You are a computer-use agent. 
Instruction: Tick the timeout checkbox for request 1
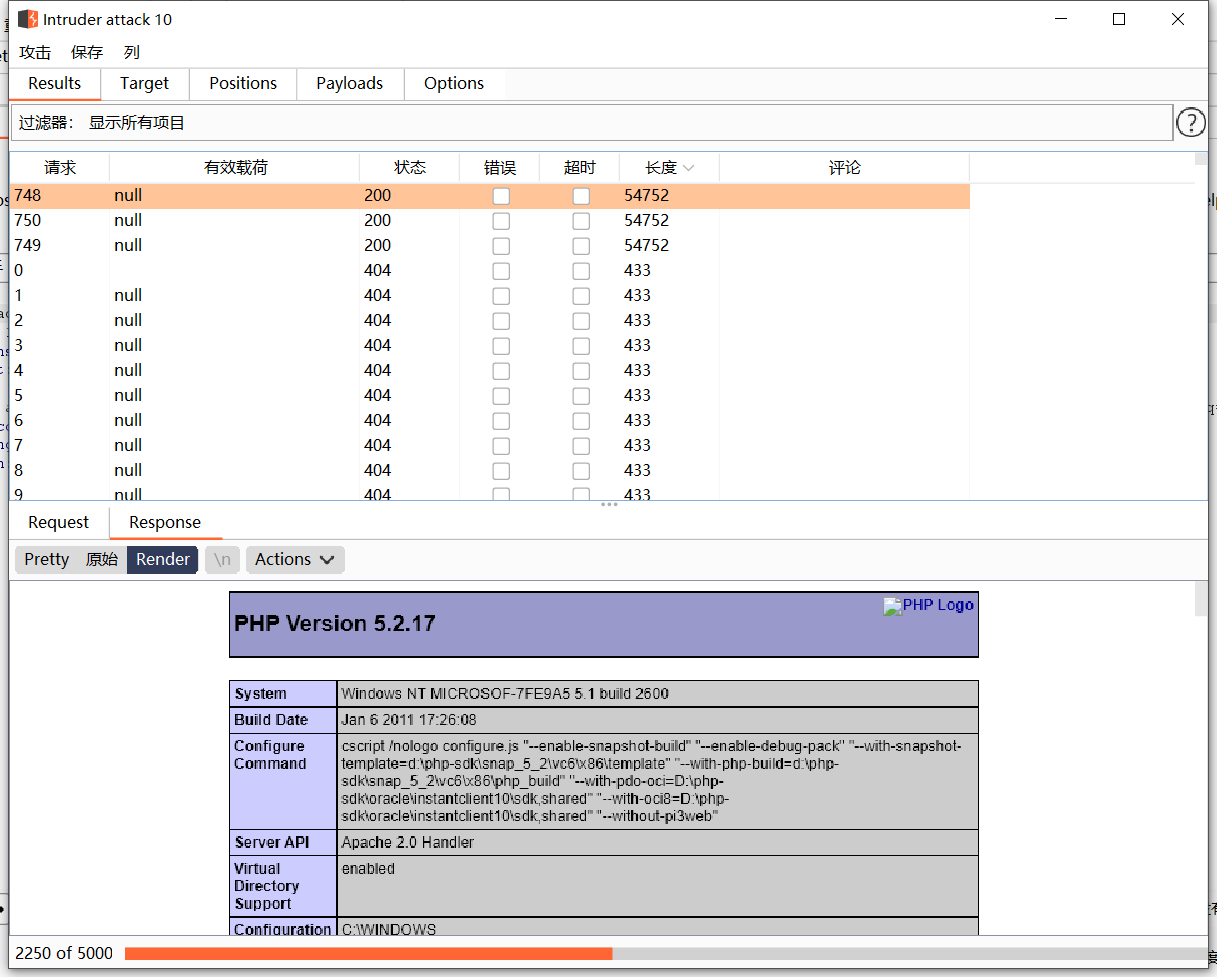click(x=581, y=296)
